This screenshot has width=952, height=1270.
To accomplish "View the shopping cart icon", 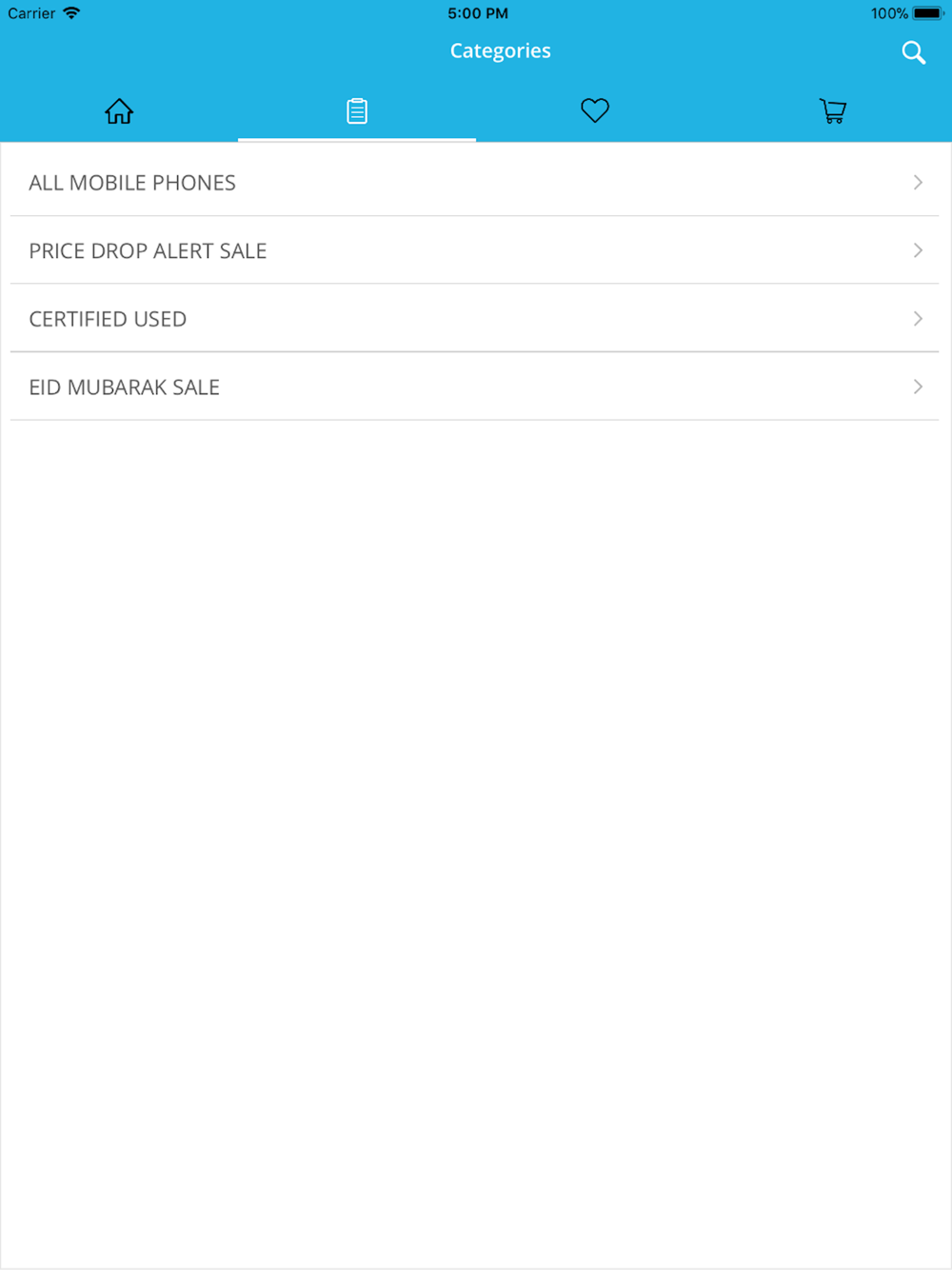I will click(833, 111).
